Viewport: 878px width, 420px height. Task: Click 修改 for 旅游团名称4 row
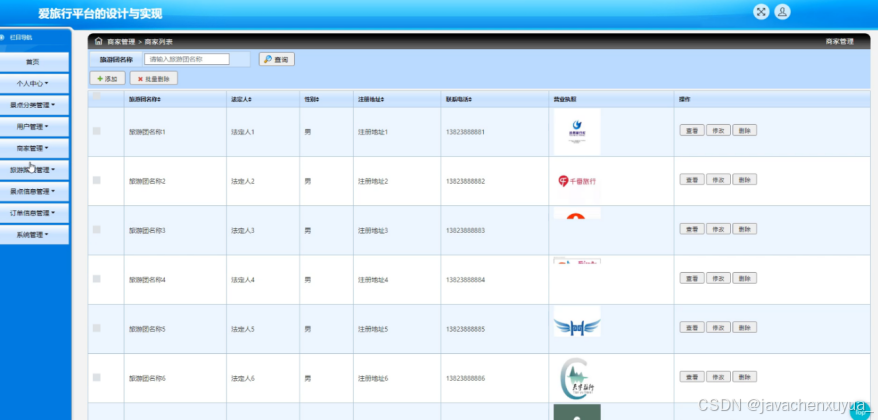(718, 278)
